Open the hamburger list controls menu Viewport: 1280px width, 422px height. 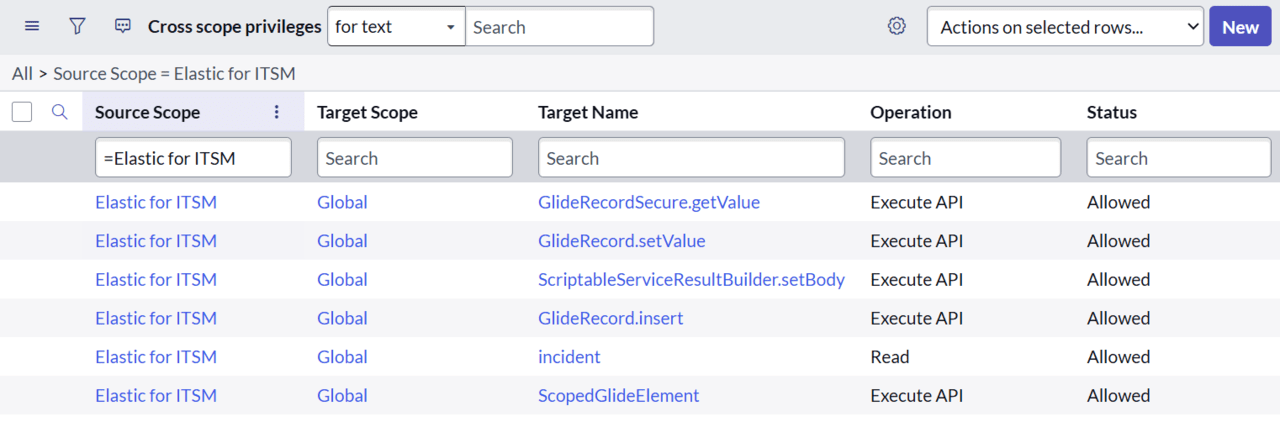coord(32,27)
